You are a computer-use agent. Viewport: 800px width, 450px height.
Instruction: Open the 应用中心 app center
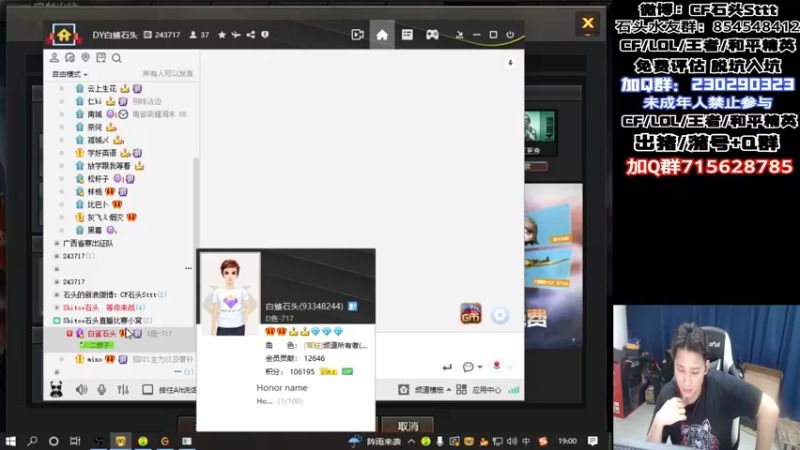486,390
